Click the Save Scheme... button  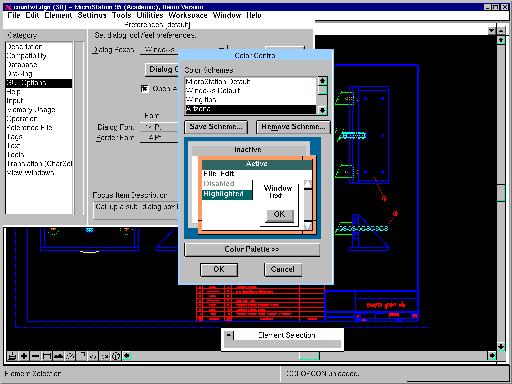tap(216, 127)
